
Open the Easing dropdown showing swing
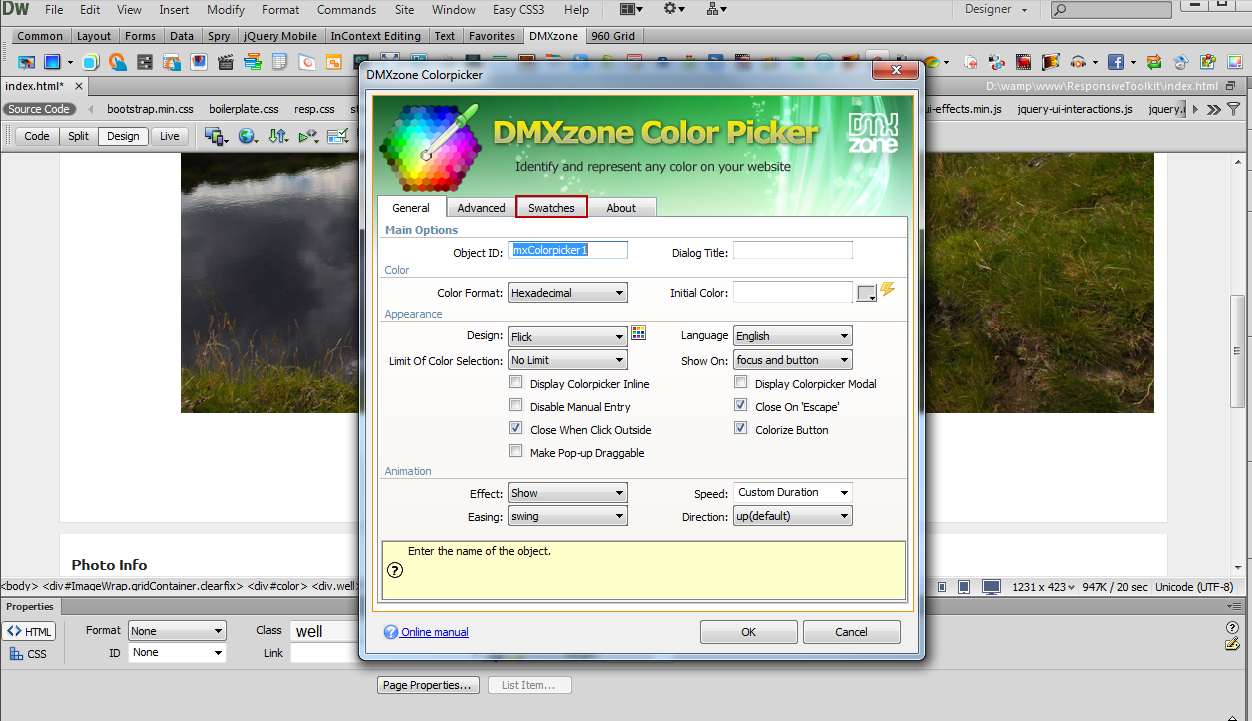568,516
